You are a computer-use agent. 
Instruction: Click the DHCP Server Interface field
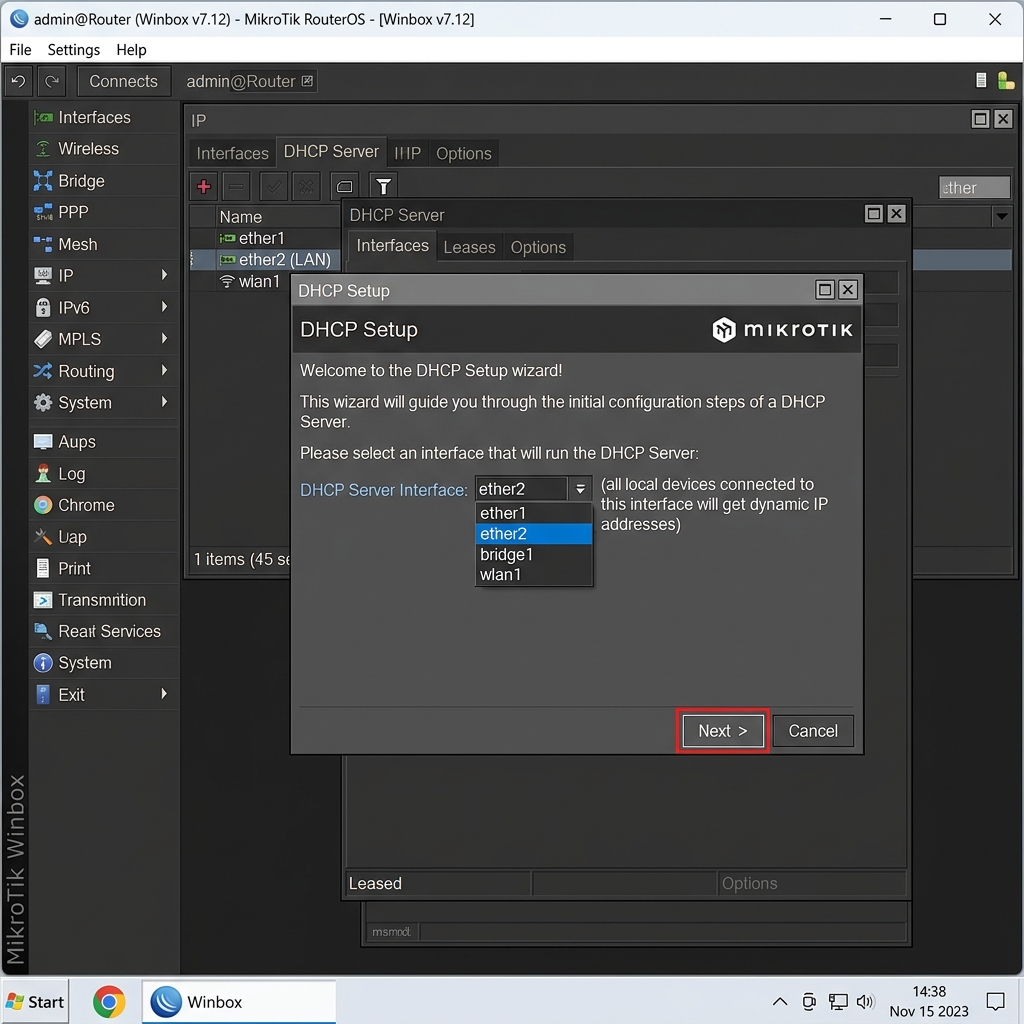[x=521, y=489]
